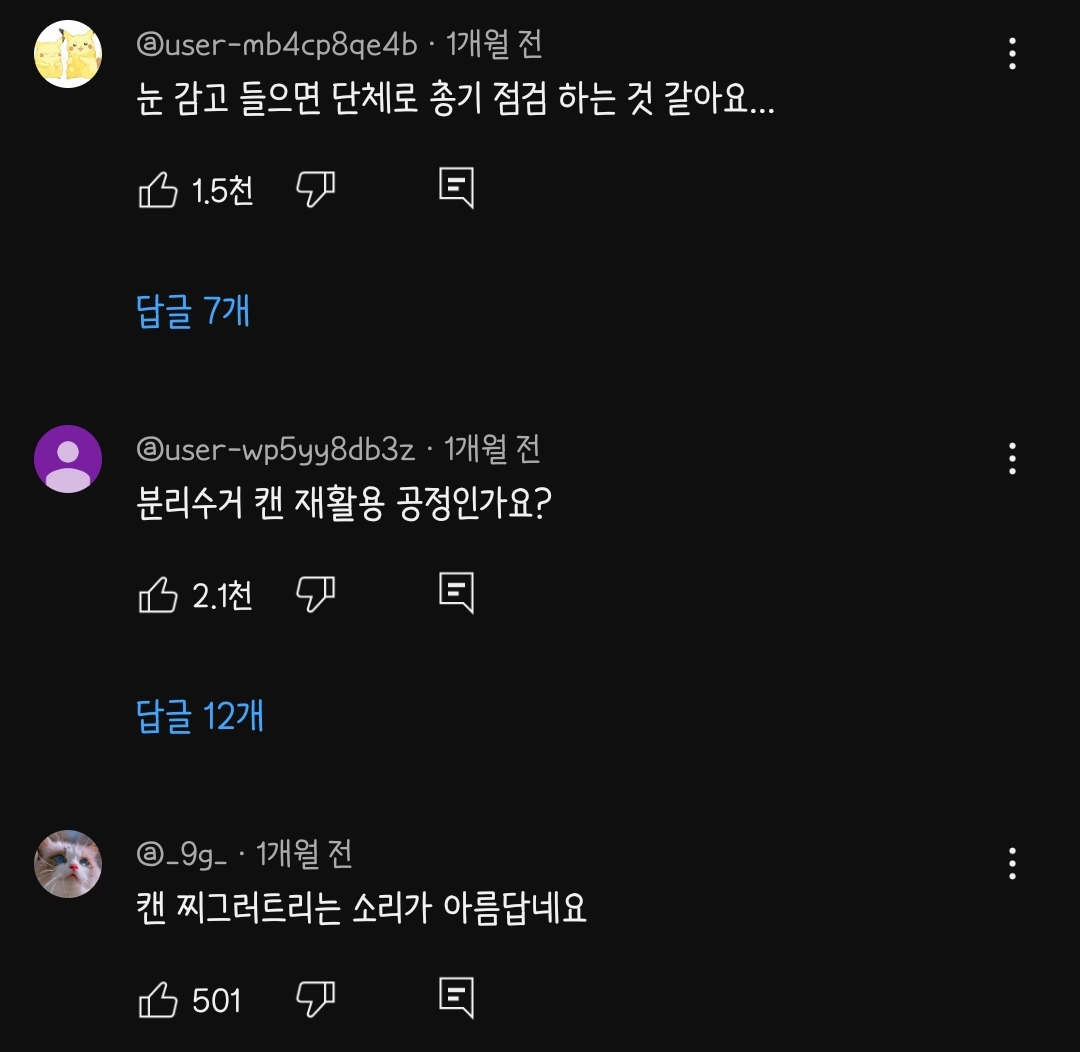1080x1052 pixels.
Task: Open more options for user-mb4cp8qe4b comment
Action: pos(1012,54)
